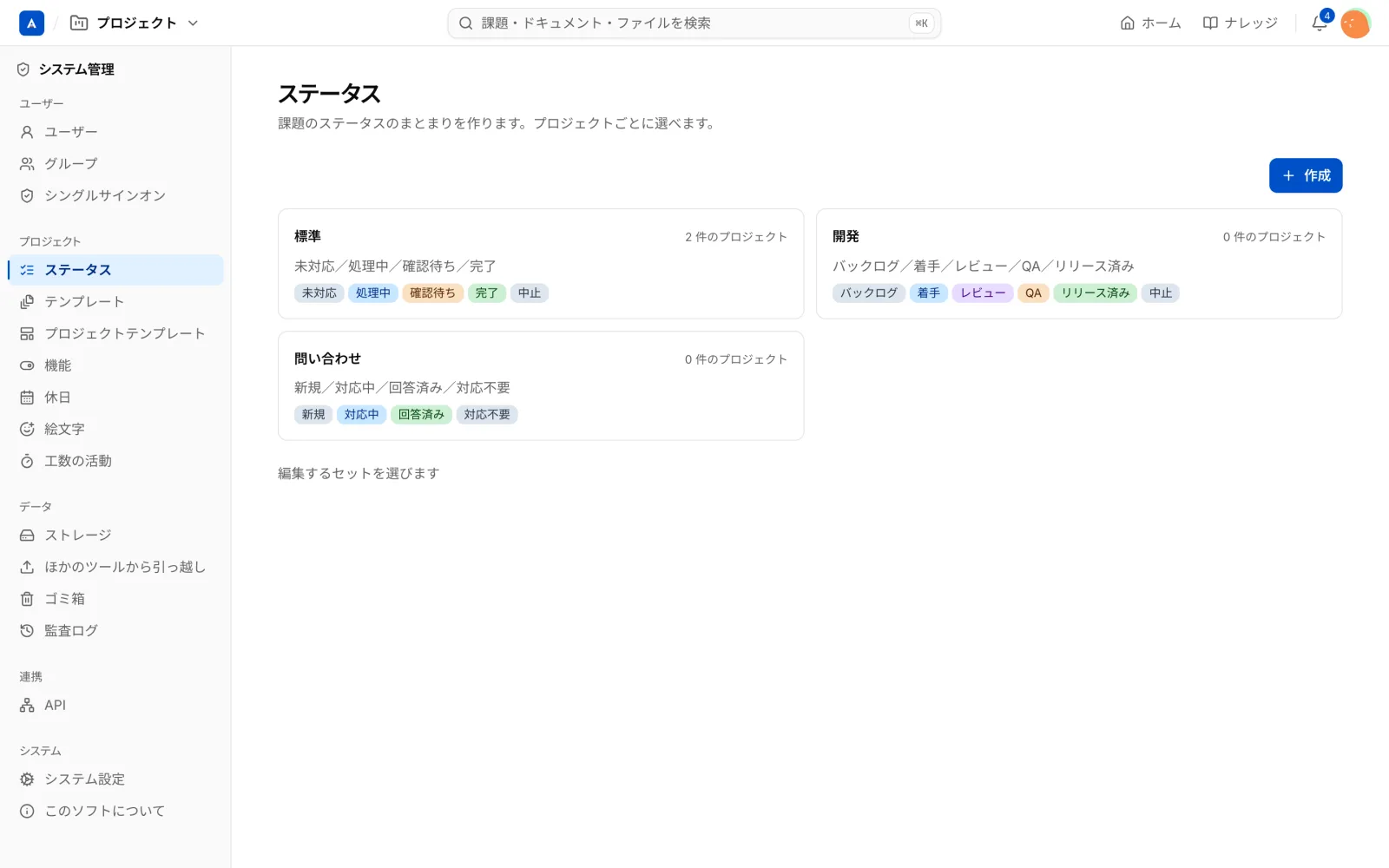Click the search magnifier icon
The width and height of the screenshot is (1389, 868).
click(466, 23)
